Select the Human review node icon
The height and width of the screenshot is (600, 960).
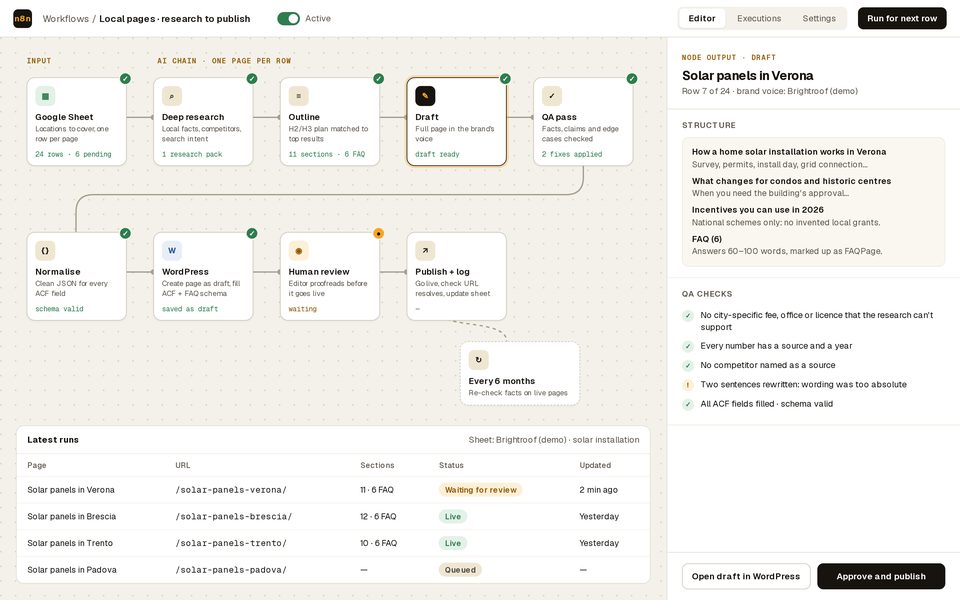click(x=299, y=250)
